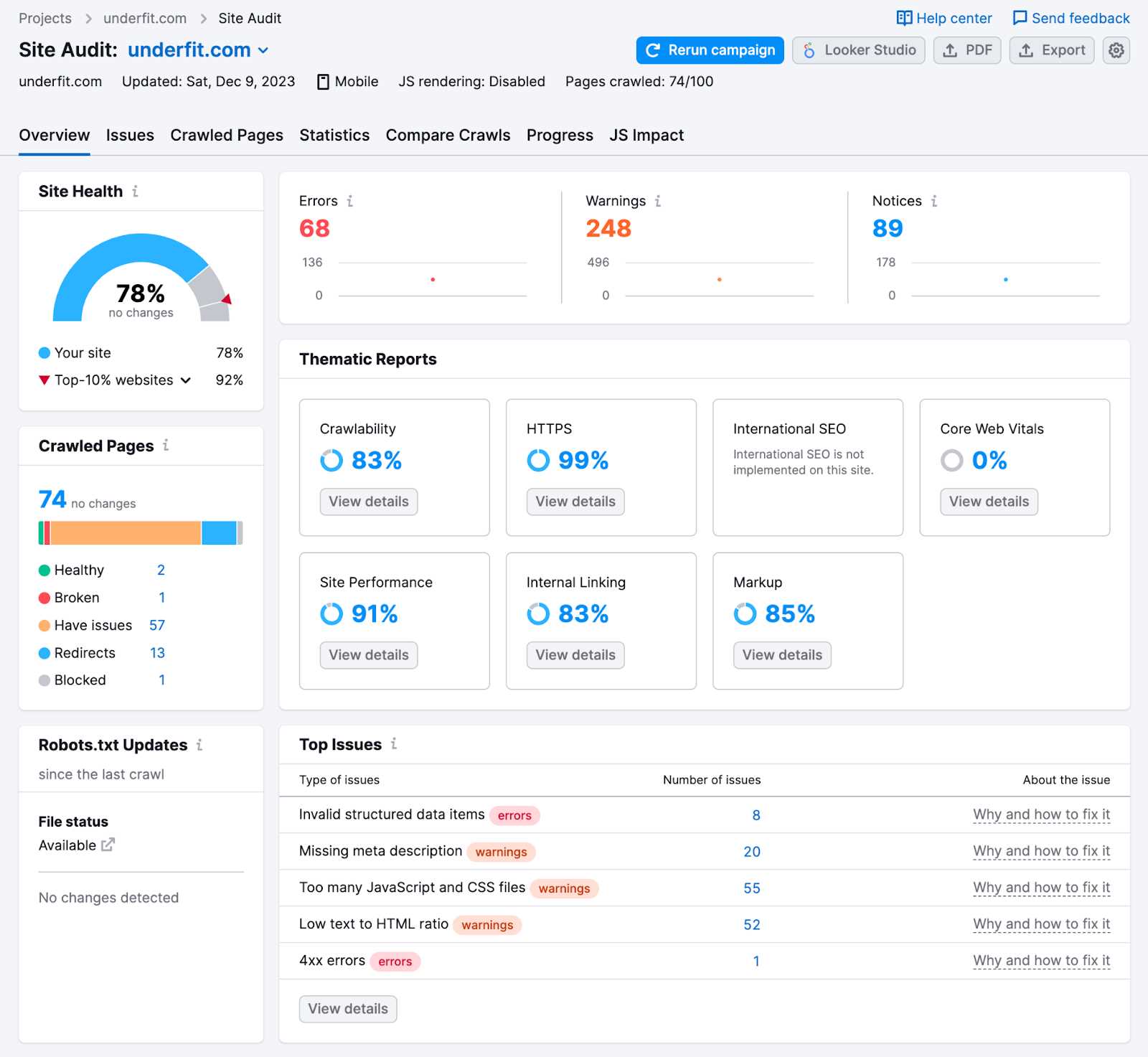
Task: Click the Export button
Action: coord(1052,50)
